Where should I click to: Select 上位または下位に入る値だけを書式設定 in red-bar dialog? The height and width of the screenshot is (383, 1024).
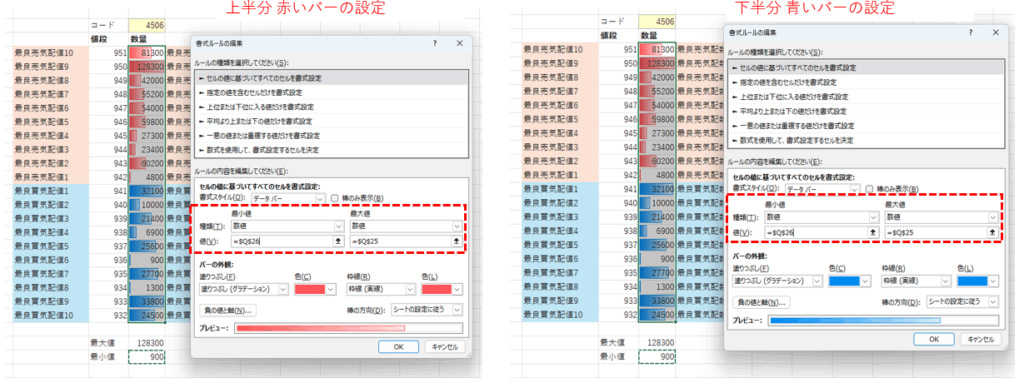click(332, 107)
